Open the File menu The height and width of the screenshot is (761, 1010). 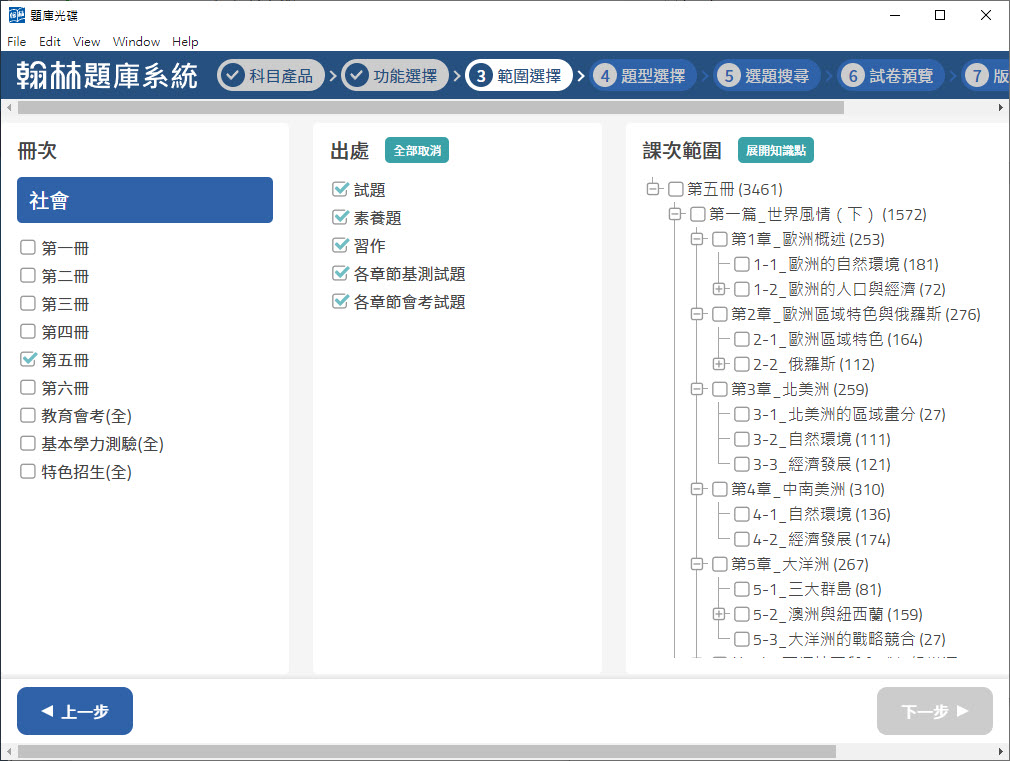point(16,42)
